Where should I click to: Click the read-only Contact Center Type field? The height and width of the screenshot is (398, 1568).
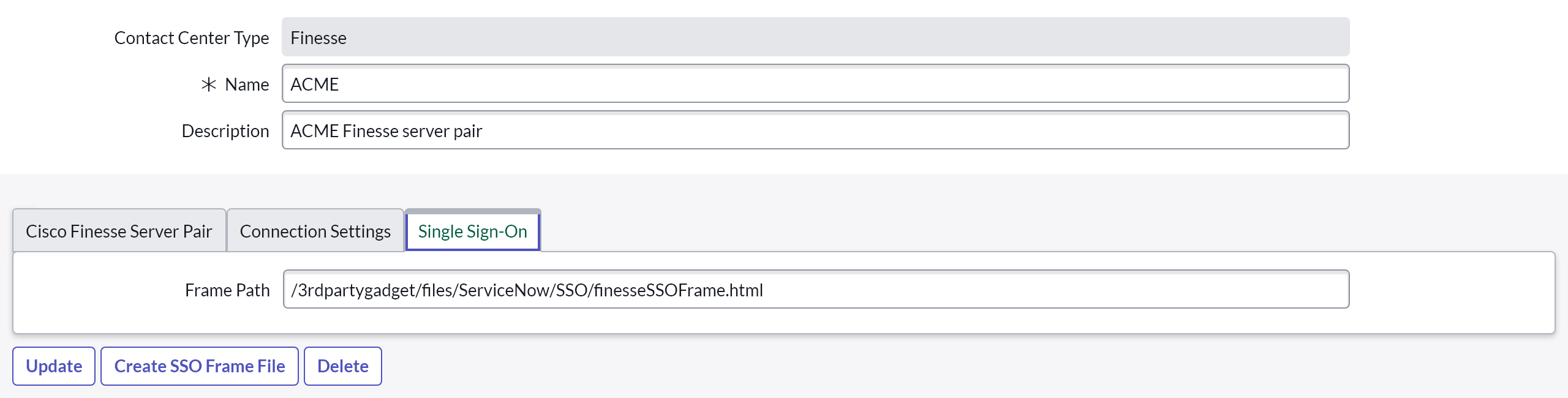[815, 37]
